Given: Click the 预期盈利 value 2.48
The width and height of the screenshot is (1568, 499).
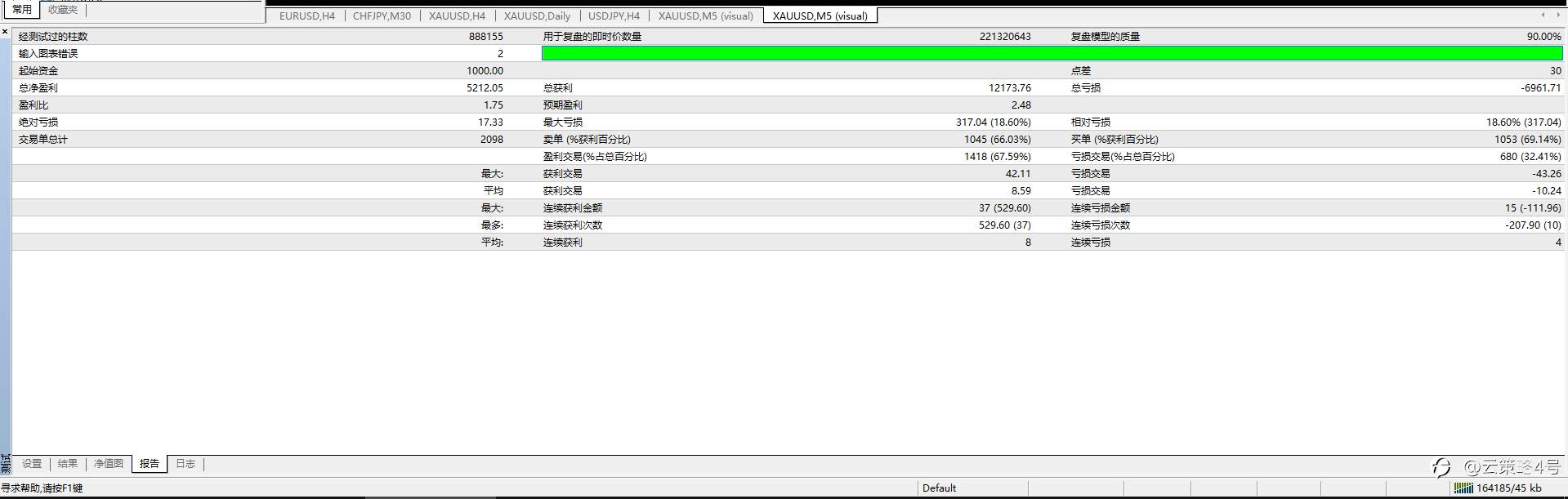Looking at the screenshot, I should [x=1021, y=105].
